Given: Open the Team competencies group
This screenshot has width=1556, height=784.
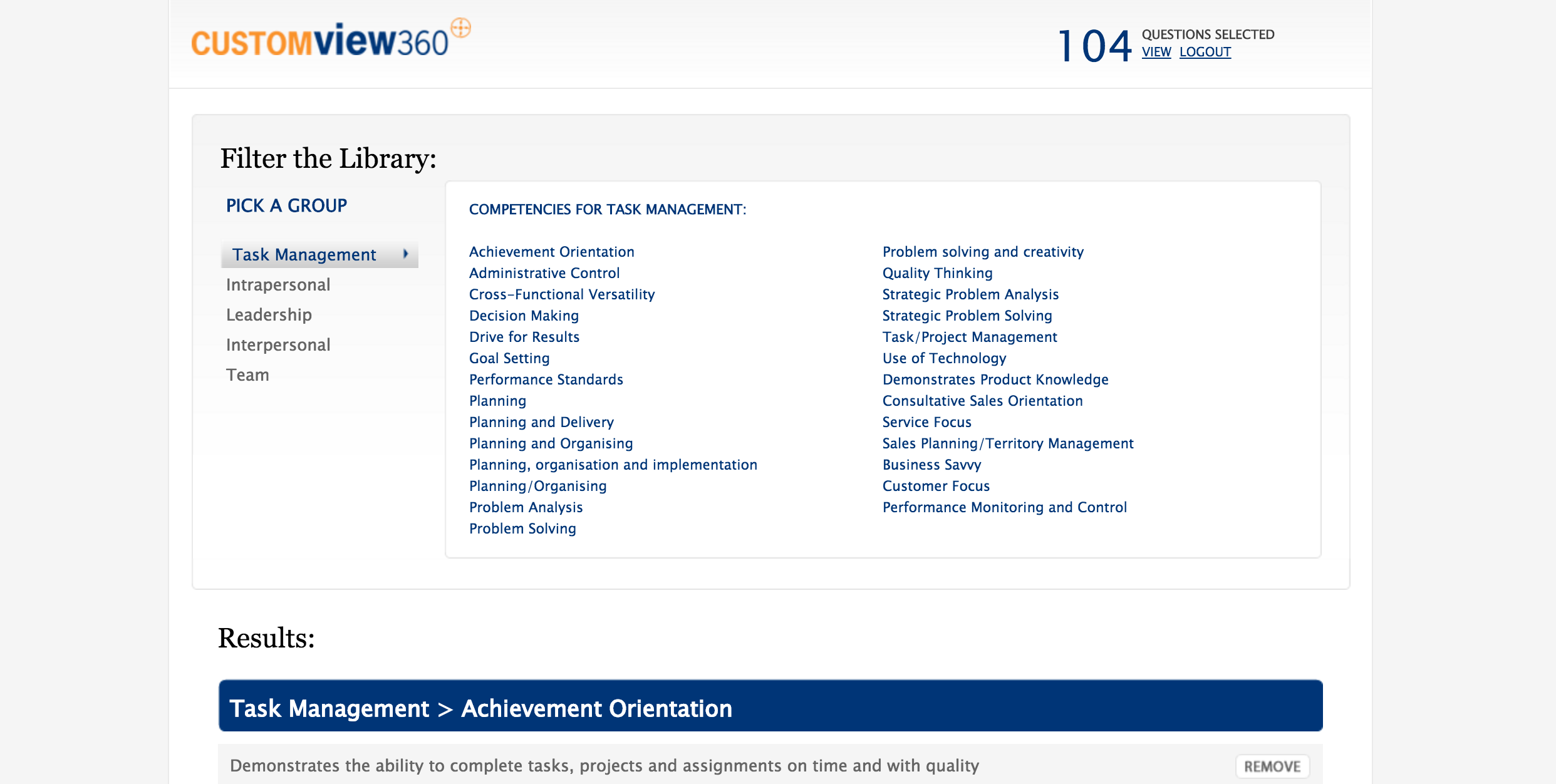Looking at the screenshot, I should tap(248, 374).
